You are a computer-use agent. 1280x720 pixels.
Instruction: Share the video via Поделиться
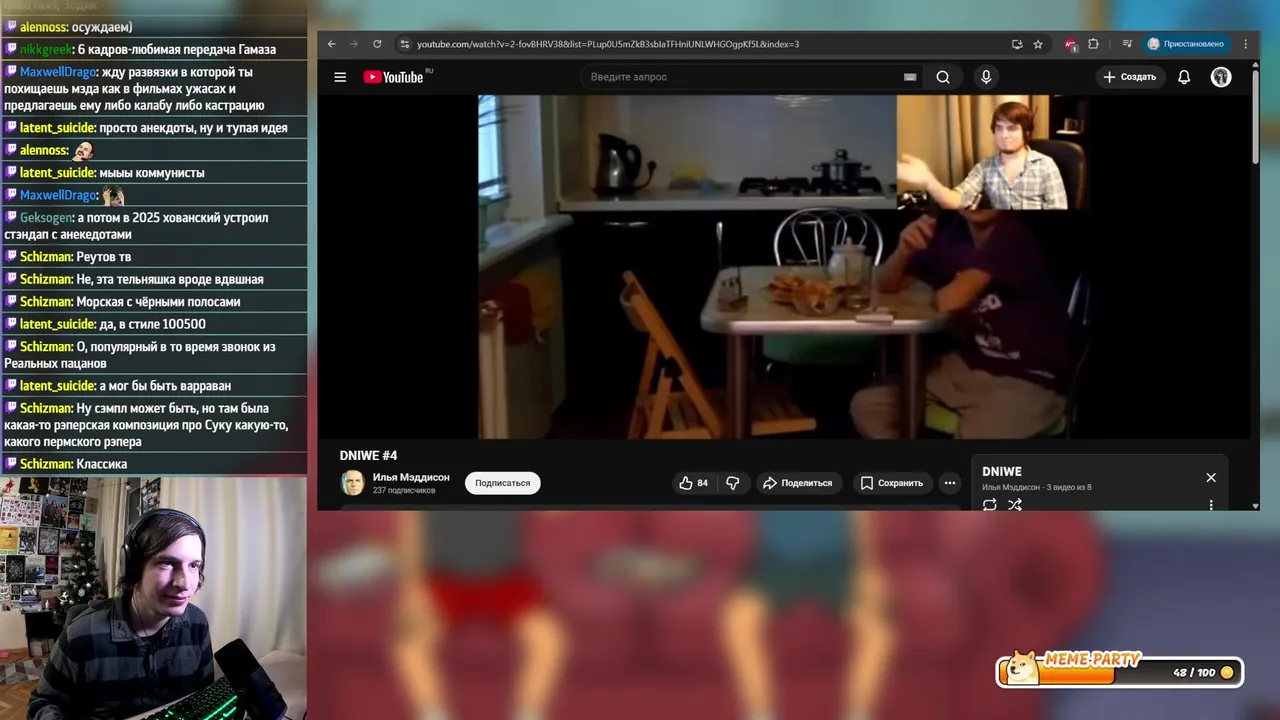(798, 483)
